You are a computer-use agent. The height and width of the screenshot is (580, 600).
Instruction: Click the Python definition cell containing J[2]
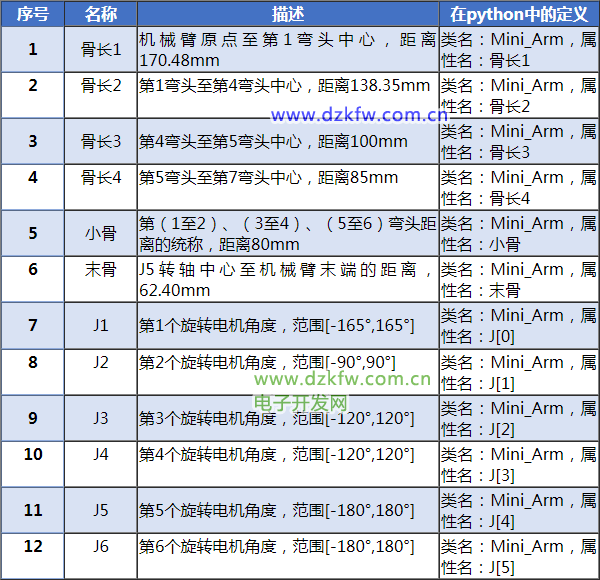tap(517, 418)
